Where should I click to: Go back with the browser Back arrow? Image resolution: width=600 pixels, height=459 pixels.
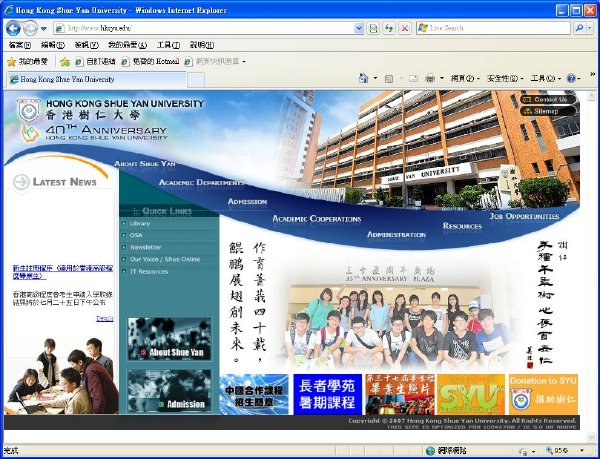click(x=13, y=28)
